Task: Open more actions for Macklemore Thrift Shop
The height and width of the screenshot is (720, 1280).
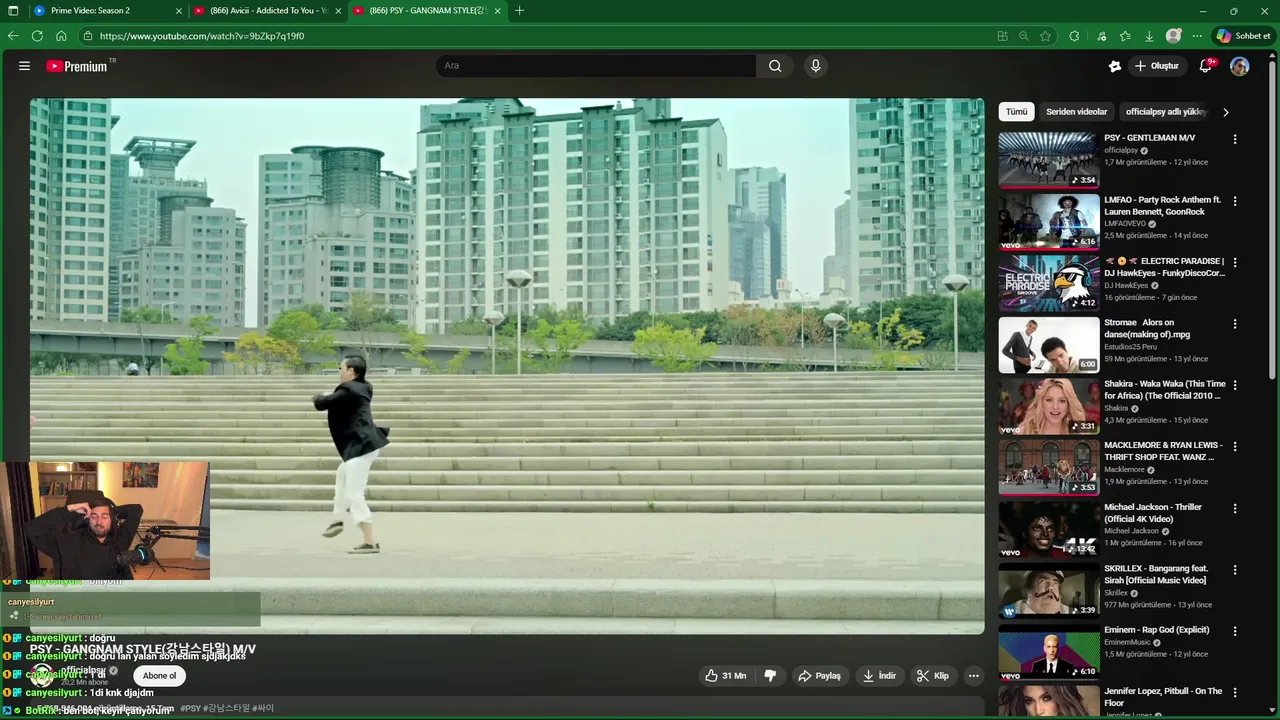Action: tap(1235, 447)
